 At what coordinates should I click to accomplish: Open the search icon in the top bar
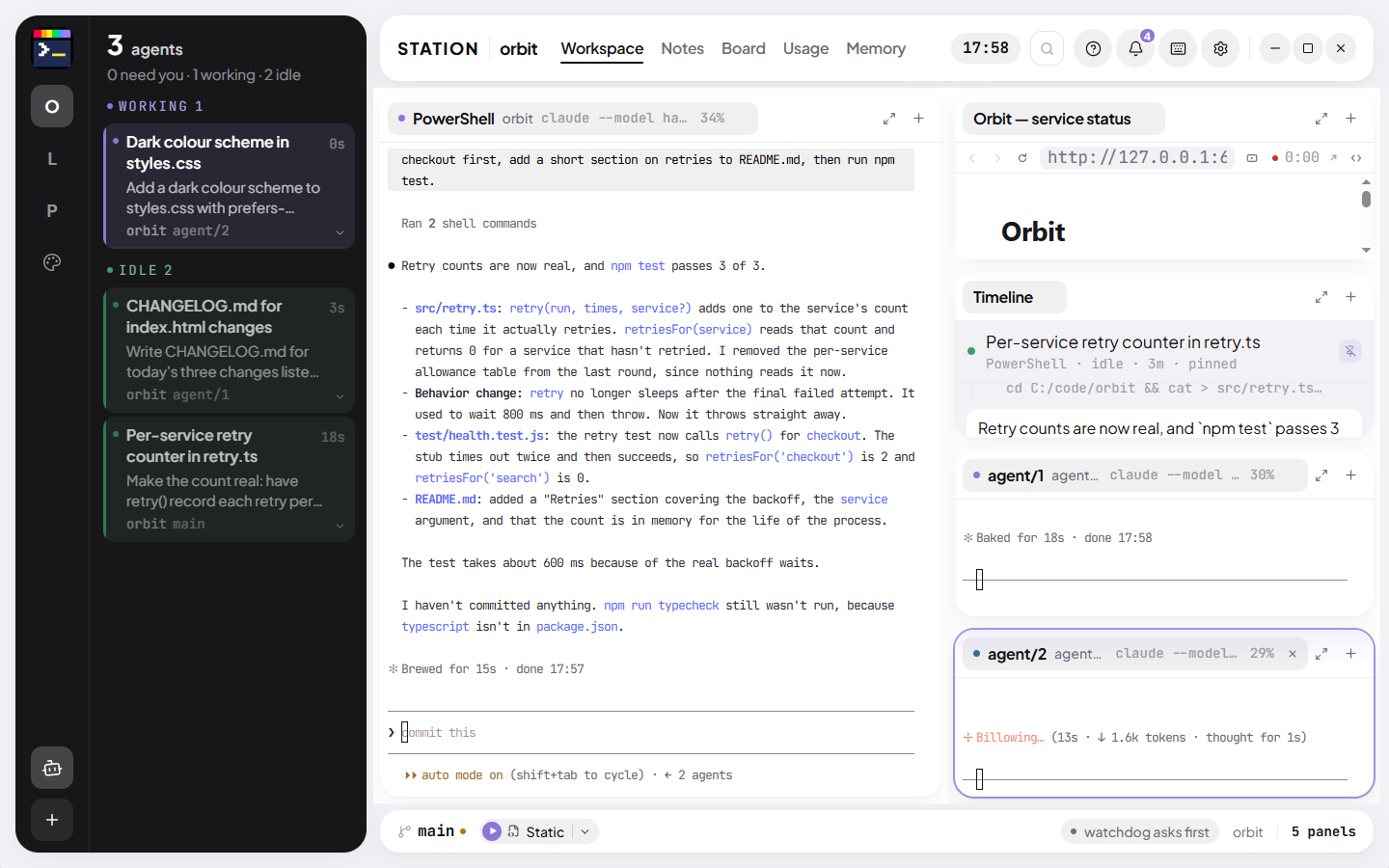[x=1047, y=48]
